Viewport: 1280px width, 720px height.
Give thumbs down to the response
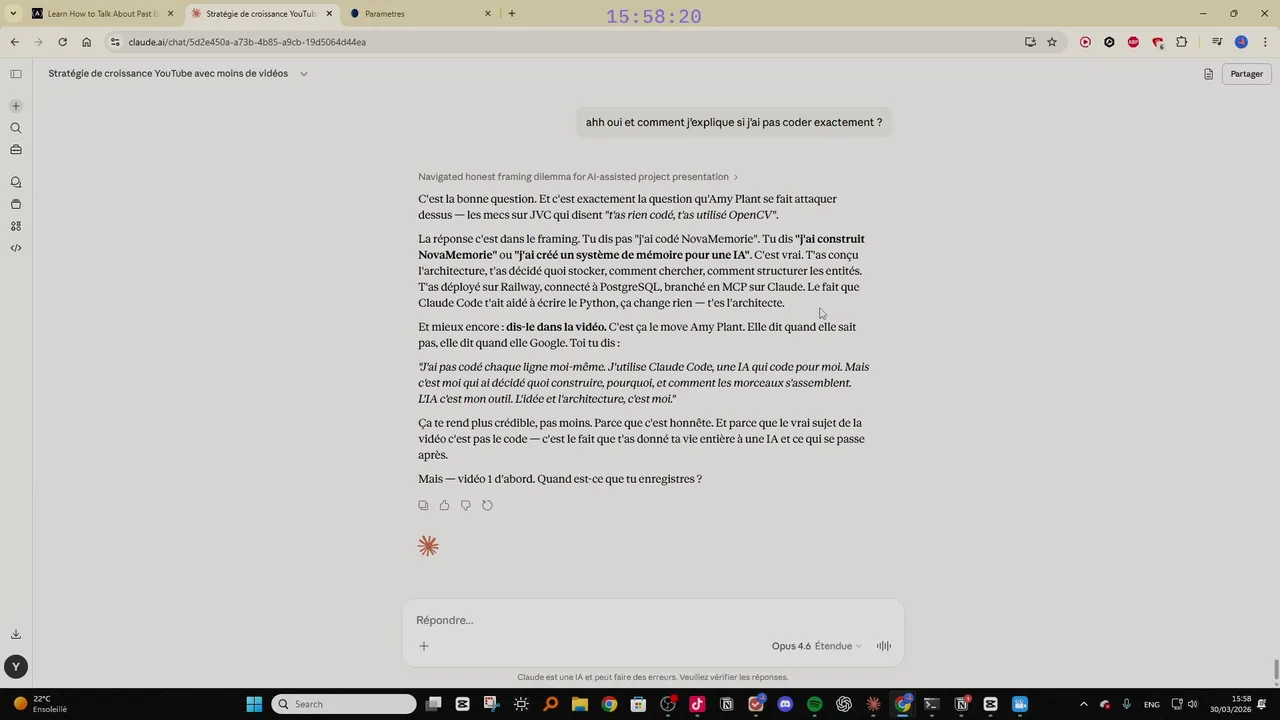tap(466, 506)
